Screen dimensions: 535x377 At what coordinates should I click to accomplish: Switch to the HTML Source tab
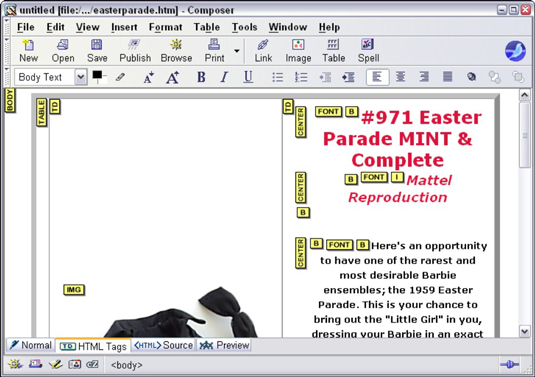(163, 345)
